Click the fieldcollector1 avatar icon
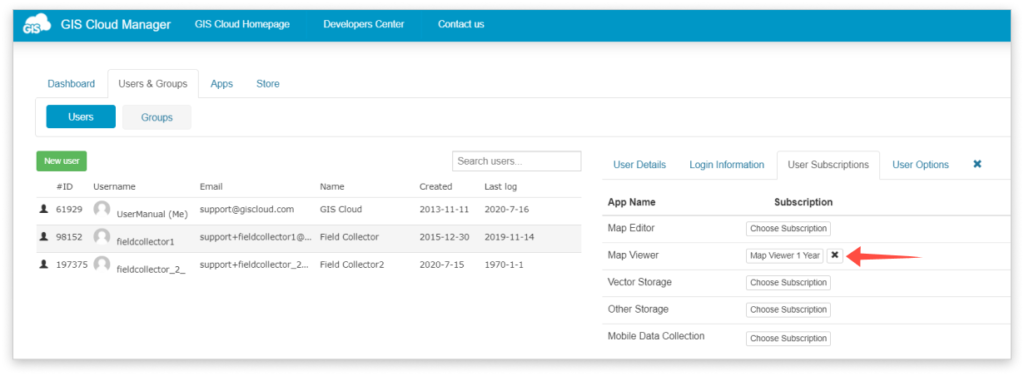Image resolution: width=1024 pixels, height=376 pixels. (x=101, y=236)
